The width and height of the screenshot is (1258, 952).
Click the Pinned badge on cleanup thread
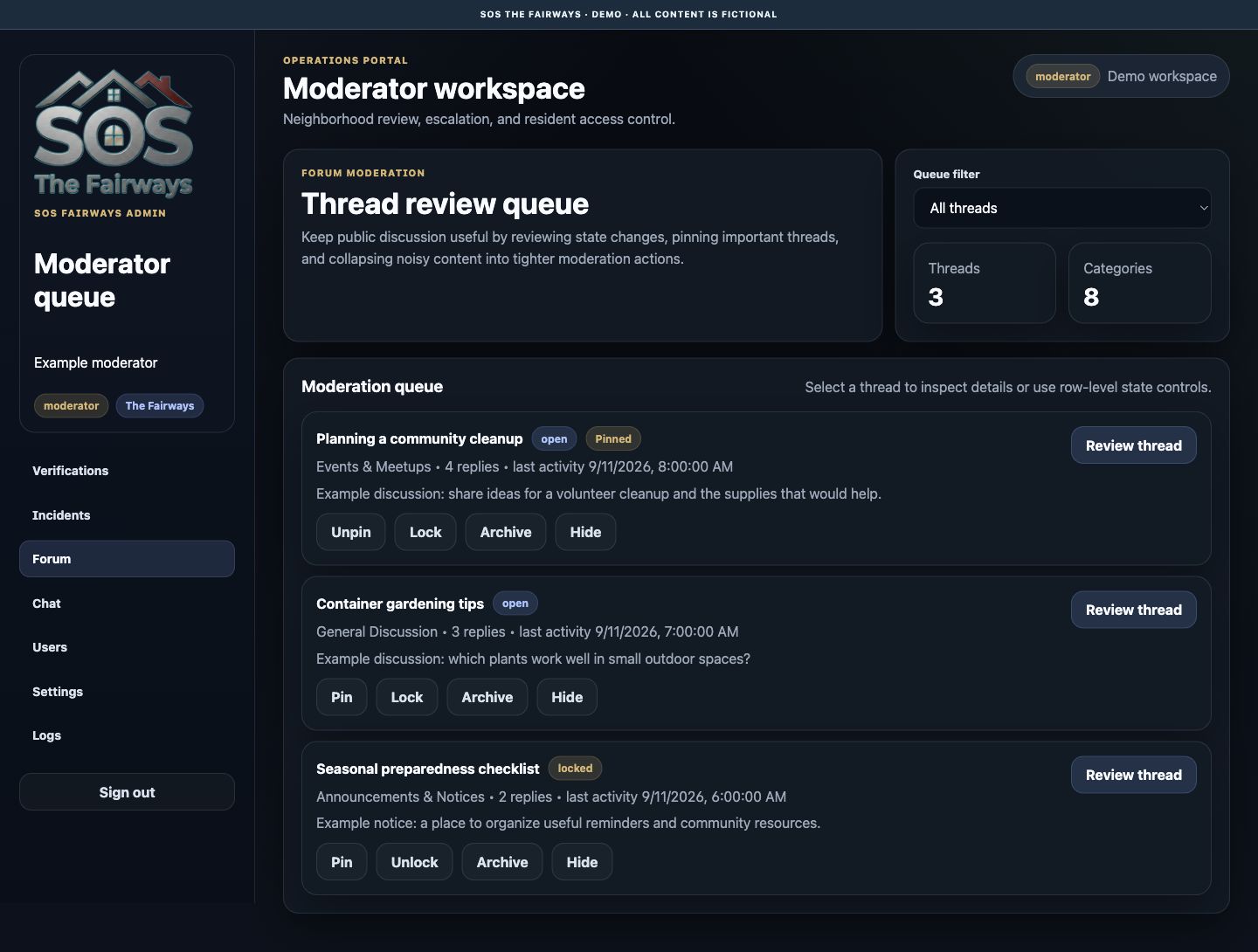click(x=613, y=438)
